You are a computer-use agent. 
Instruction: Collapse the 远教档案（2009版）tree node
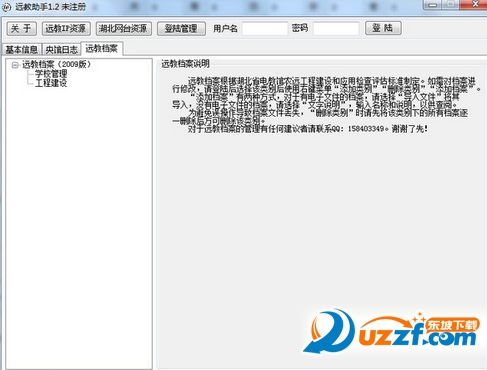click(x=15, y=65)
